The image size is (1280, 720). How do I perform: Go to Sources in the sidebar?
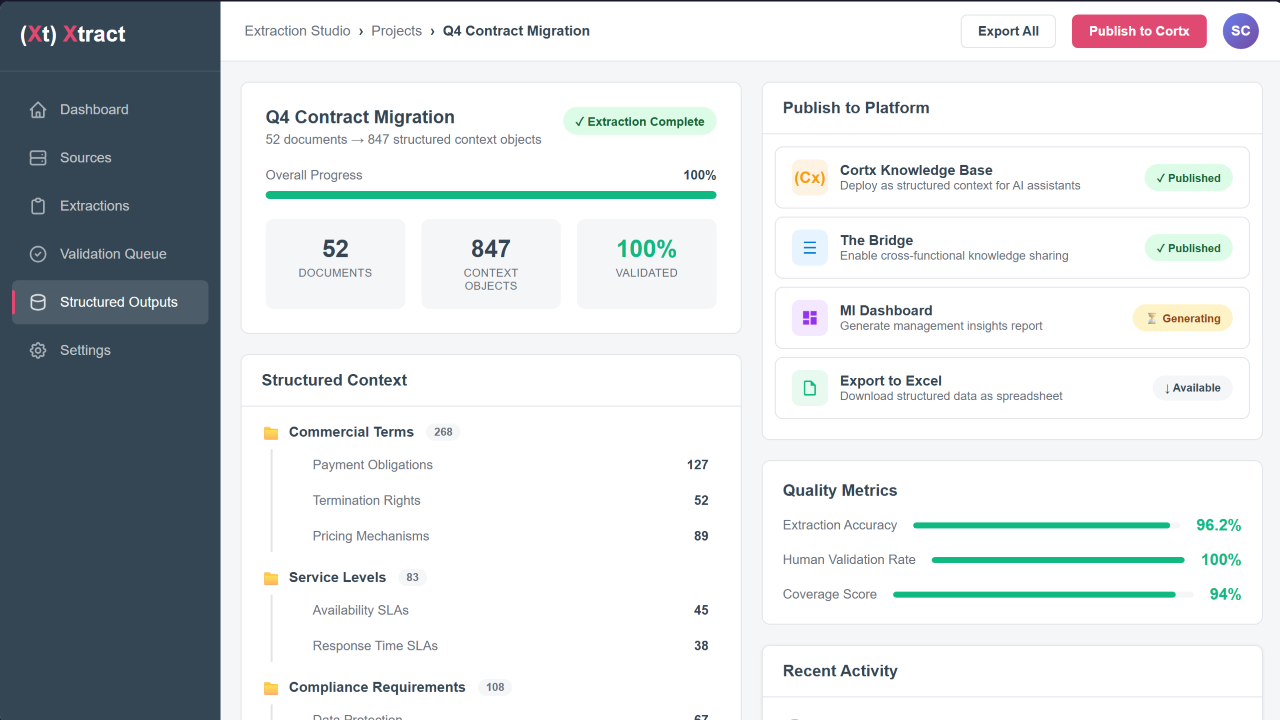(x=110, y=158)
